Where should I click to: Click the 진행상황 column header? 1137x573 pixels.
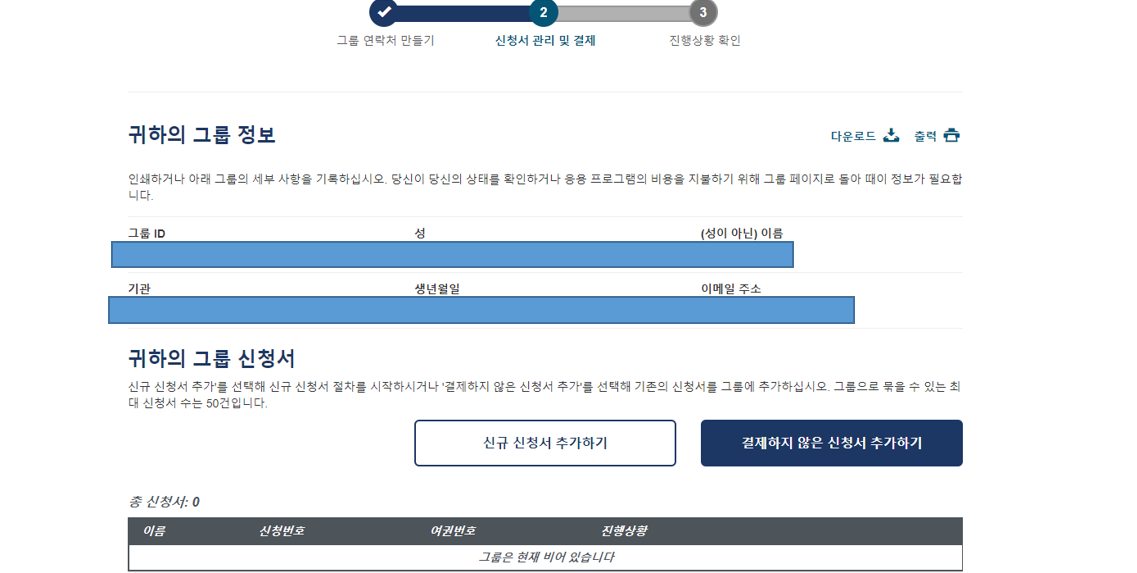pos(624,531)
